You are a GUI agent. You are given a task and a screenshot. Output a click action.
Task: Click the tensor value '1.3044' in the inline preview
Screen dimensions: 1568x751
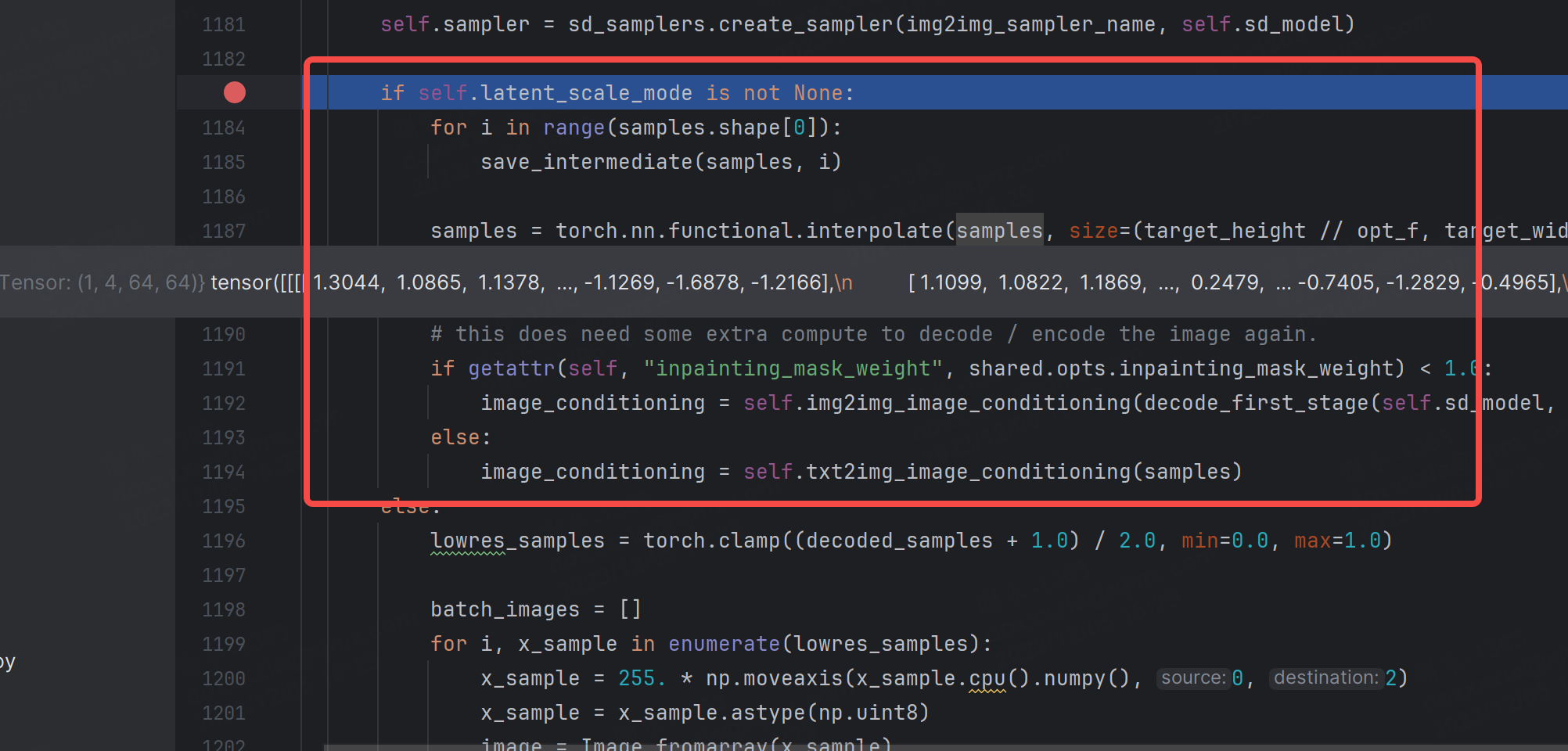pyautogui.click(x=348, y=282)
